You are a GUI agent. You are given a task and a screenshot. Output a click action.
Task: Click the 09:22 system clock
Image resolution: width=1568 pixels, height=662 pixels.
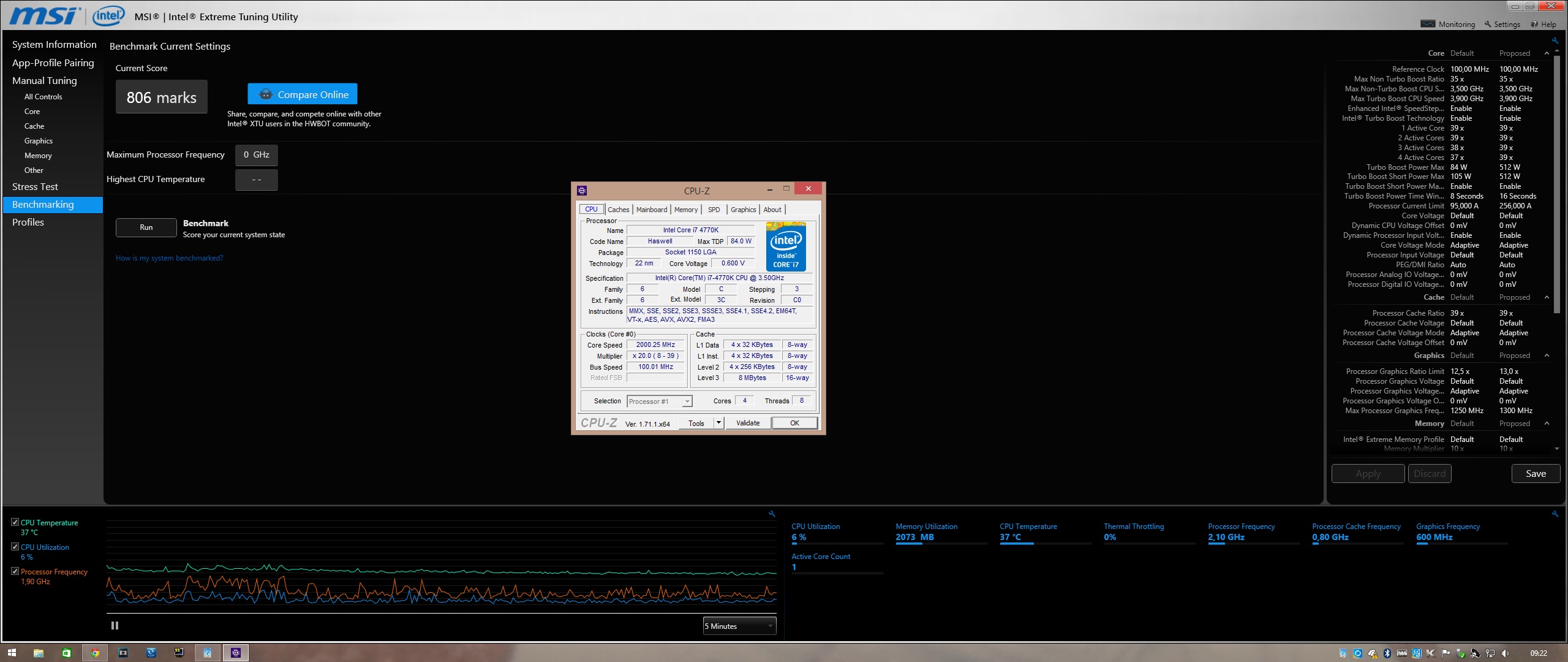coord(1539,653)
